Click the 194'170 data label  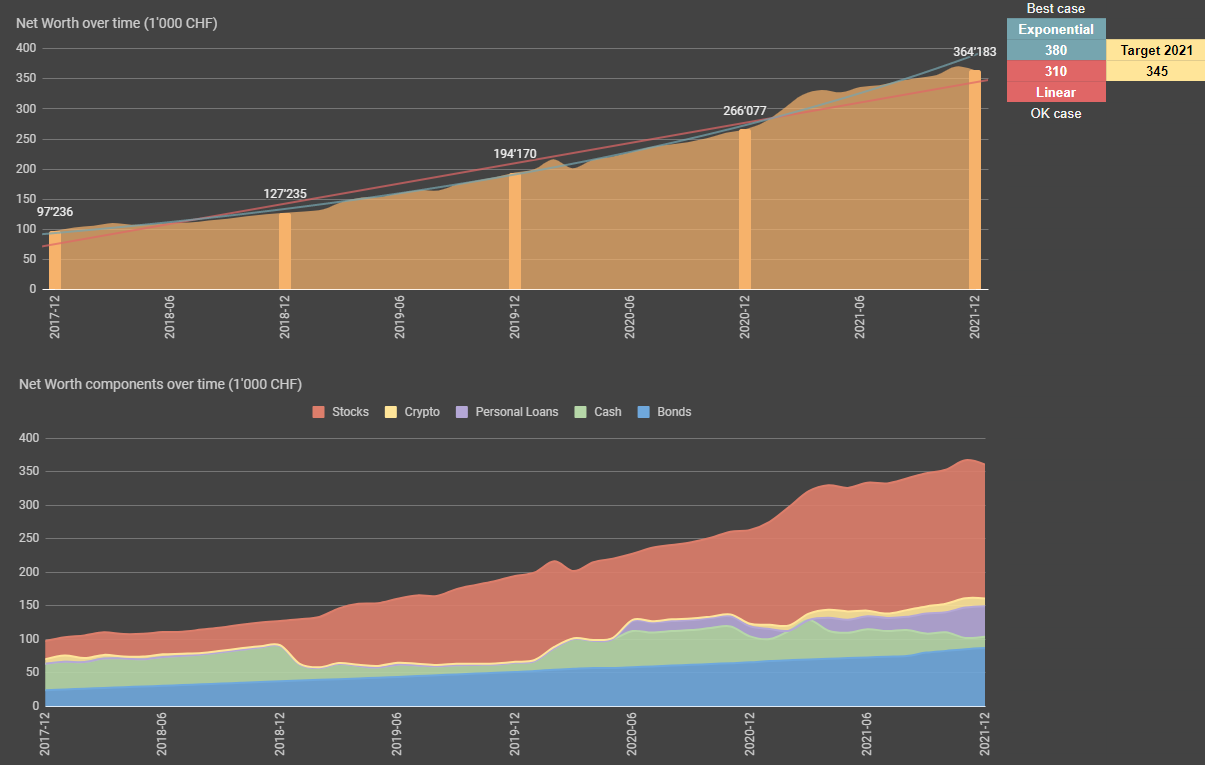tap(515, 154)
